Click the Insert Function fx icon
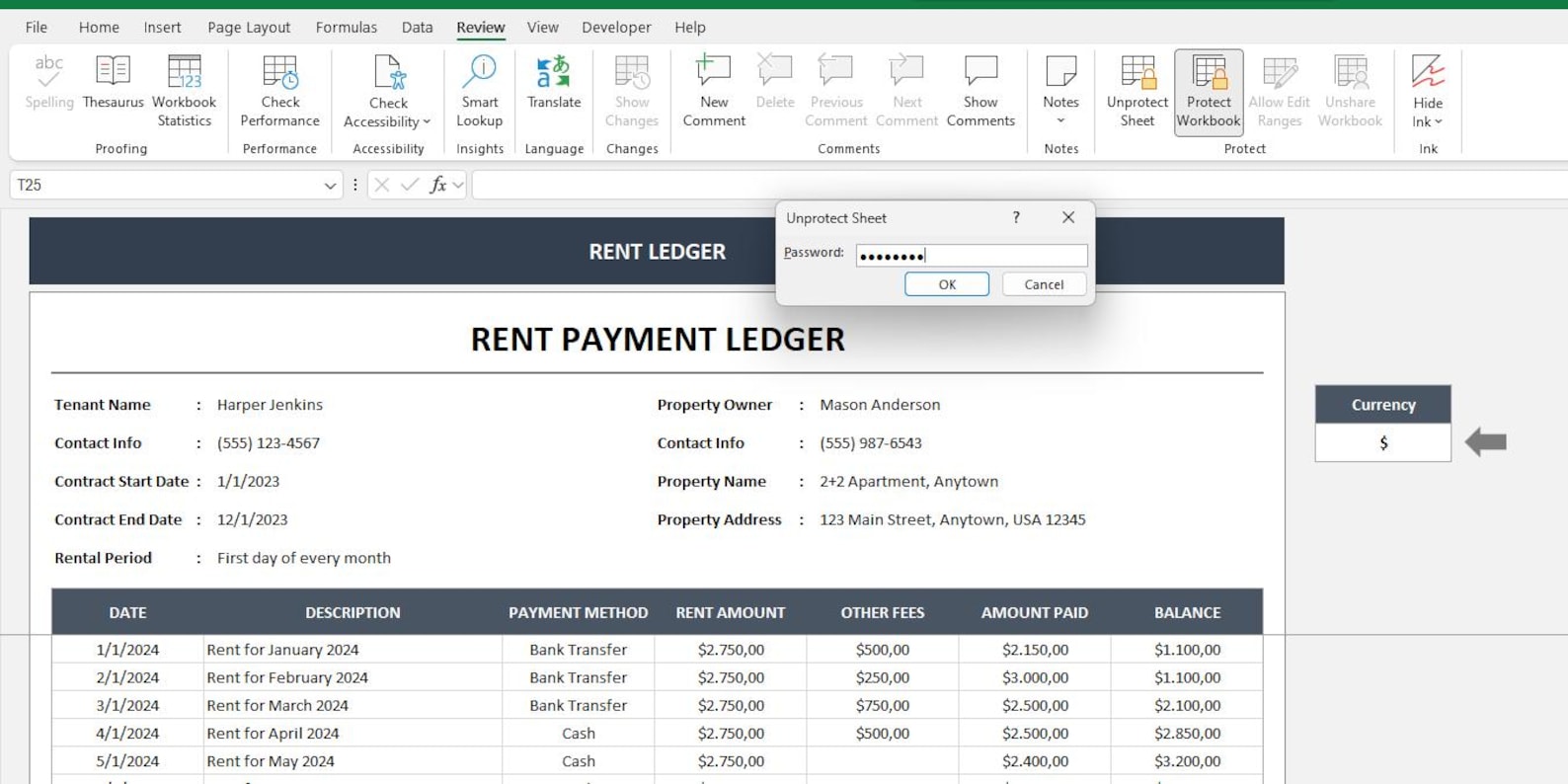This screenshot has height=784, width=1568. 437,186
